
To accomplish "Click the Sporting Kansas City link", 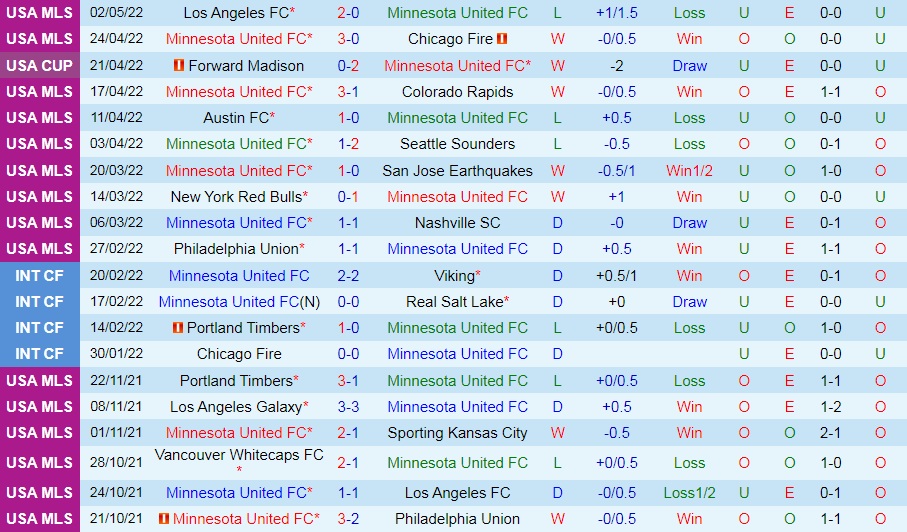I will (457, 432).
